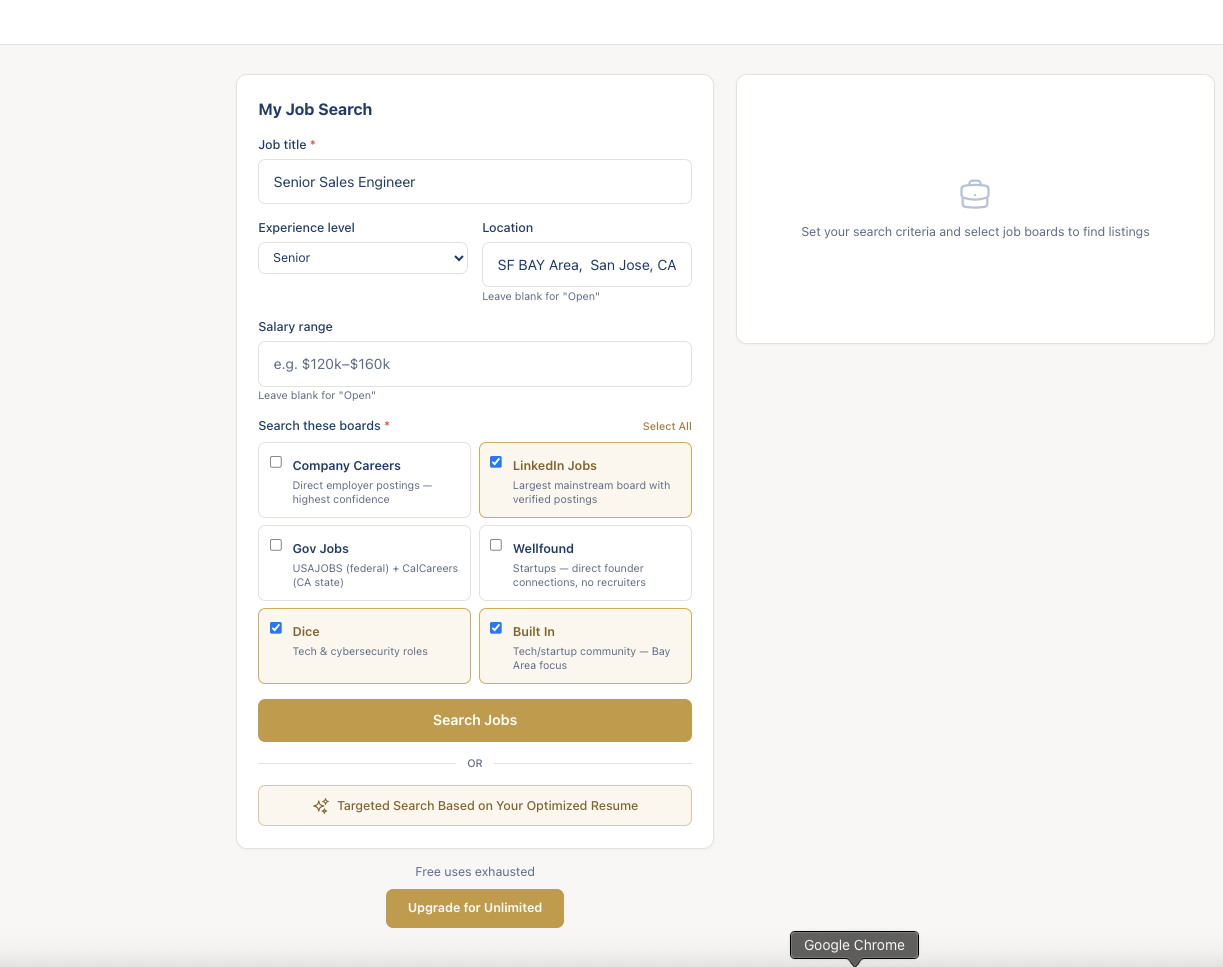
Task: Disable the Dice board
Action: pos(276,627)
